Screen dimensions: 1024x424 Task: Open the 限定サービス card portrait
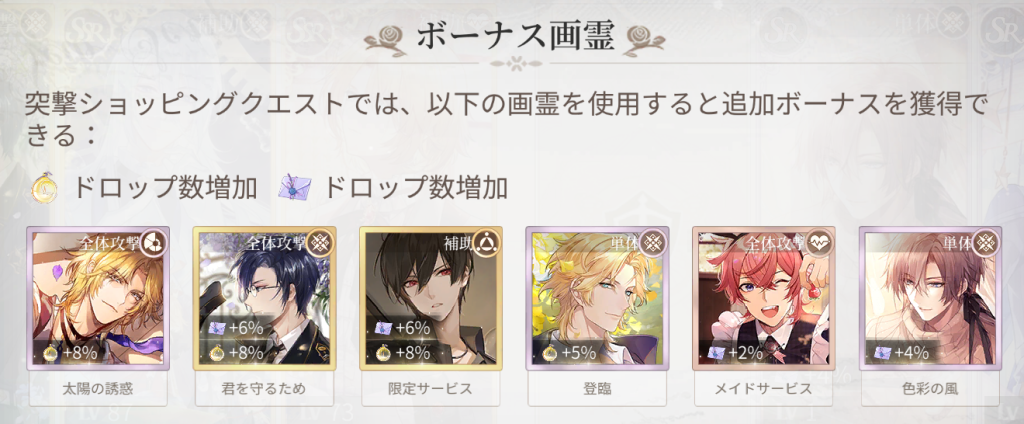(x=431, y=299)
